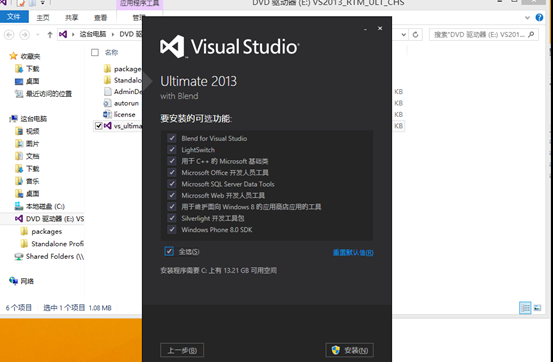Open Standalone Profiler in navigation tree
The height and width of the screenshot is (362, 553).
(57, 244)
